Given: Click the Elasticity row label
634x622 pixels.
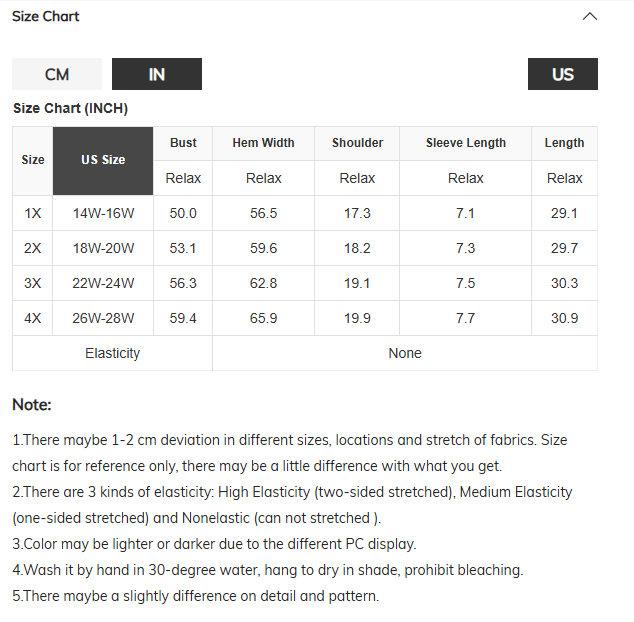Looking at the screenshot, I should [x=112, y=353].
